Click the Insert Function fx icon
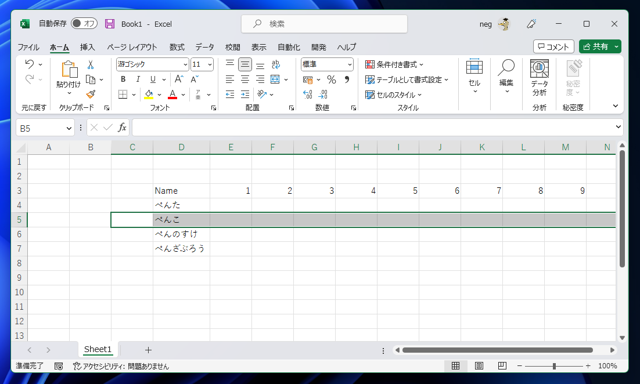Screen dimensions: 640x384 (x=122, y=128)
